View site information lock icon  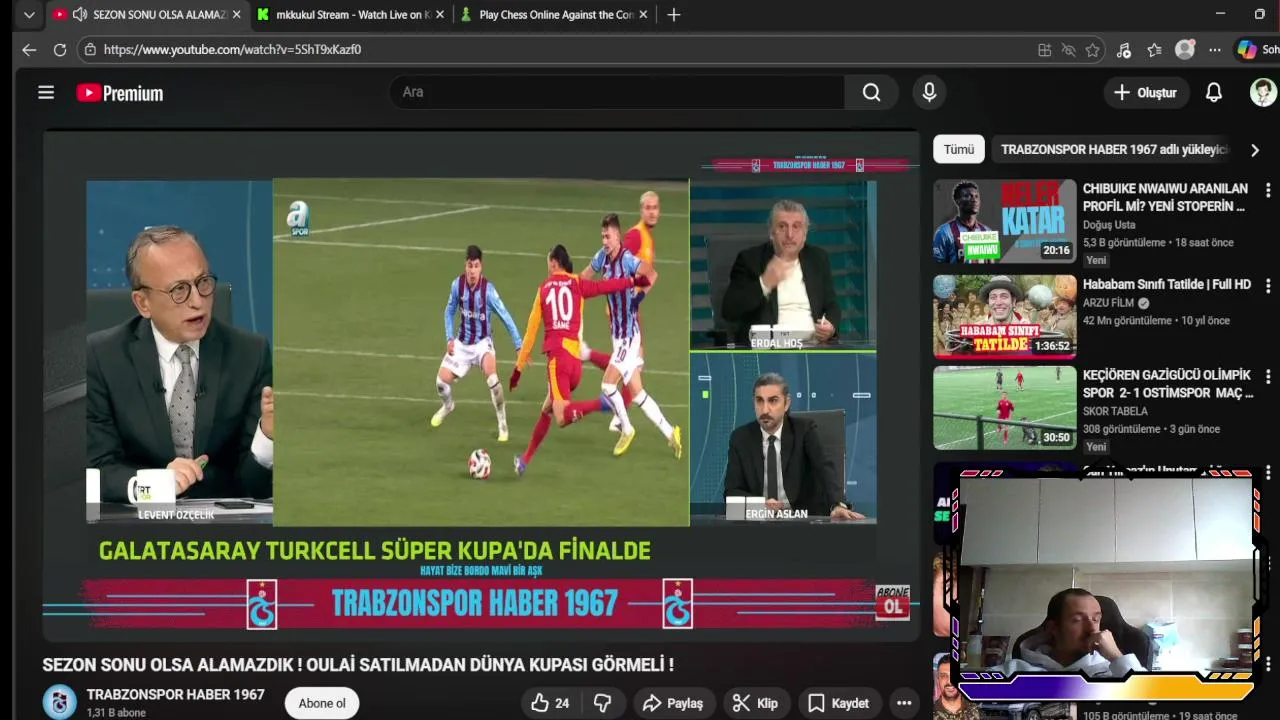[90, 49]
